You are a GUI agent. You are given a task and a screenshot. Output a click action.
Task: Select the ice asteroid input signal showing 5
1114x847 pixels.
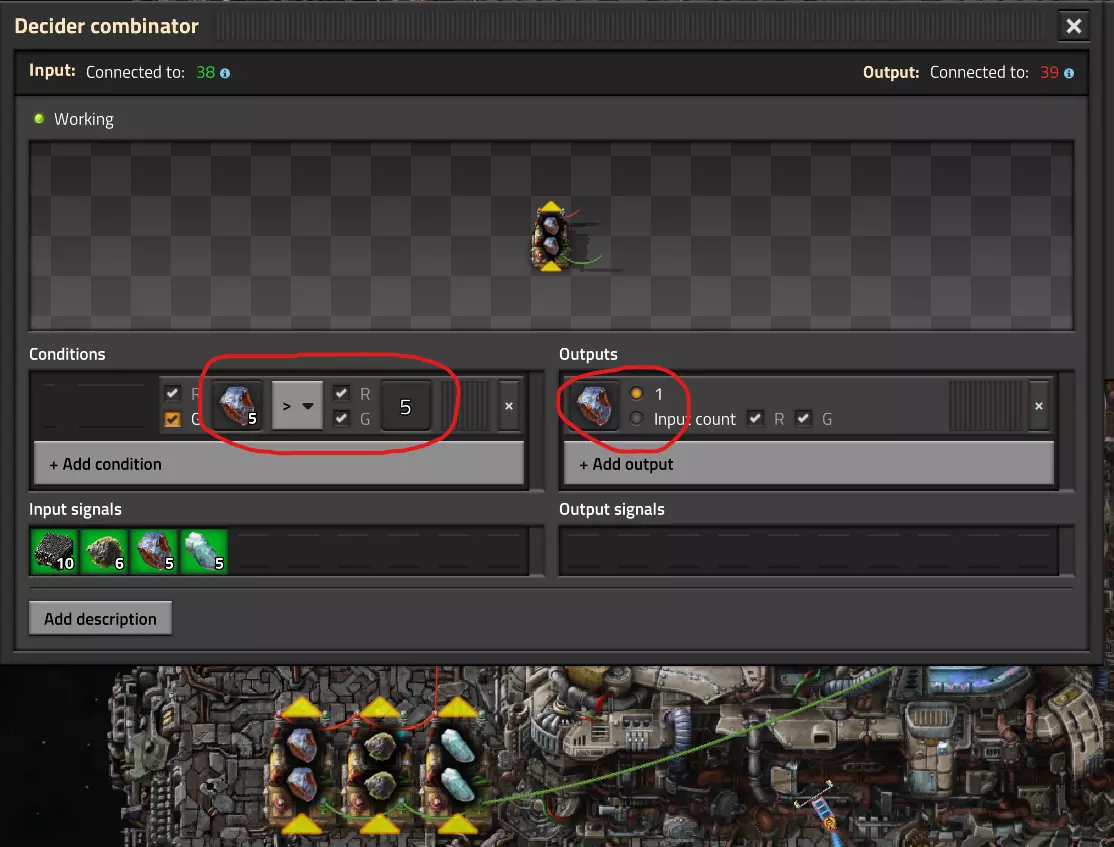(204, 551)
